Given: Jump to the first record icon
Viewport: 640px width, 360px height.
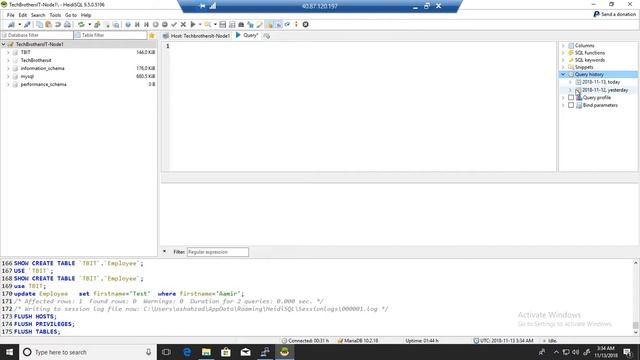Looking at the screenshot, I should pyautogui.click(x=137, y=24).
